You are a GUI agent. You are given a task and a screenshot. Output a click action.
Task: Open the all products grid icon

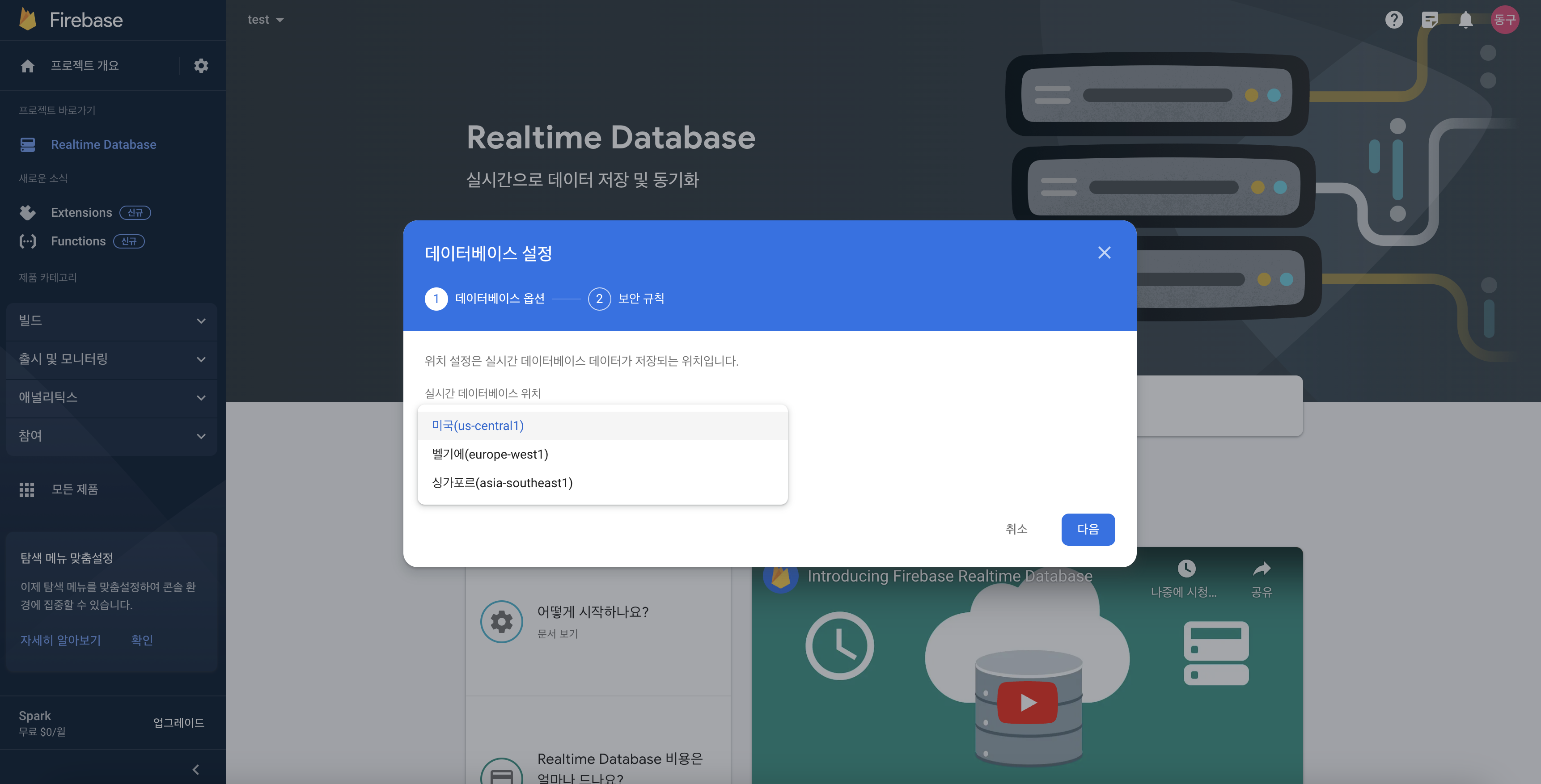point(27,489)
